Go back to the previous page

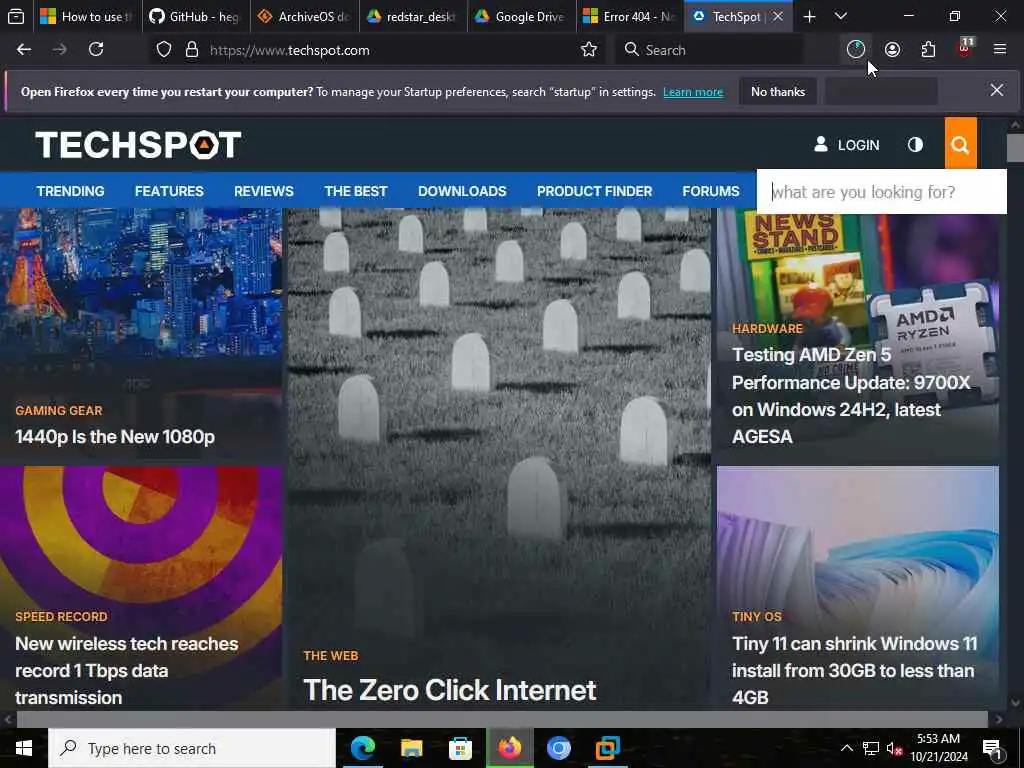[24, 50]
